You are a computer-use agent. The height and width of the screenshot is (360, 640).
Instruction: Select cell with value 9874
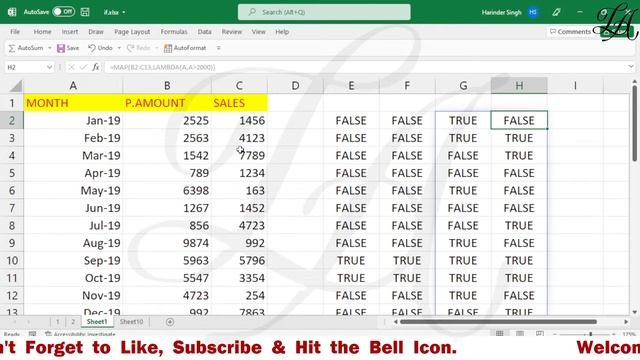click(167, 243)
